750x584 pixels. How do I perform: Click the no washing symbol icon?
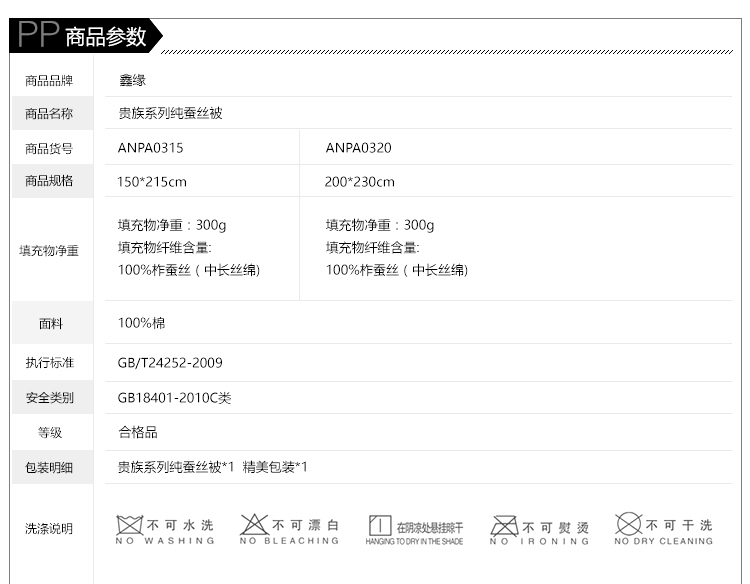(130, 525)
